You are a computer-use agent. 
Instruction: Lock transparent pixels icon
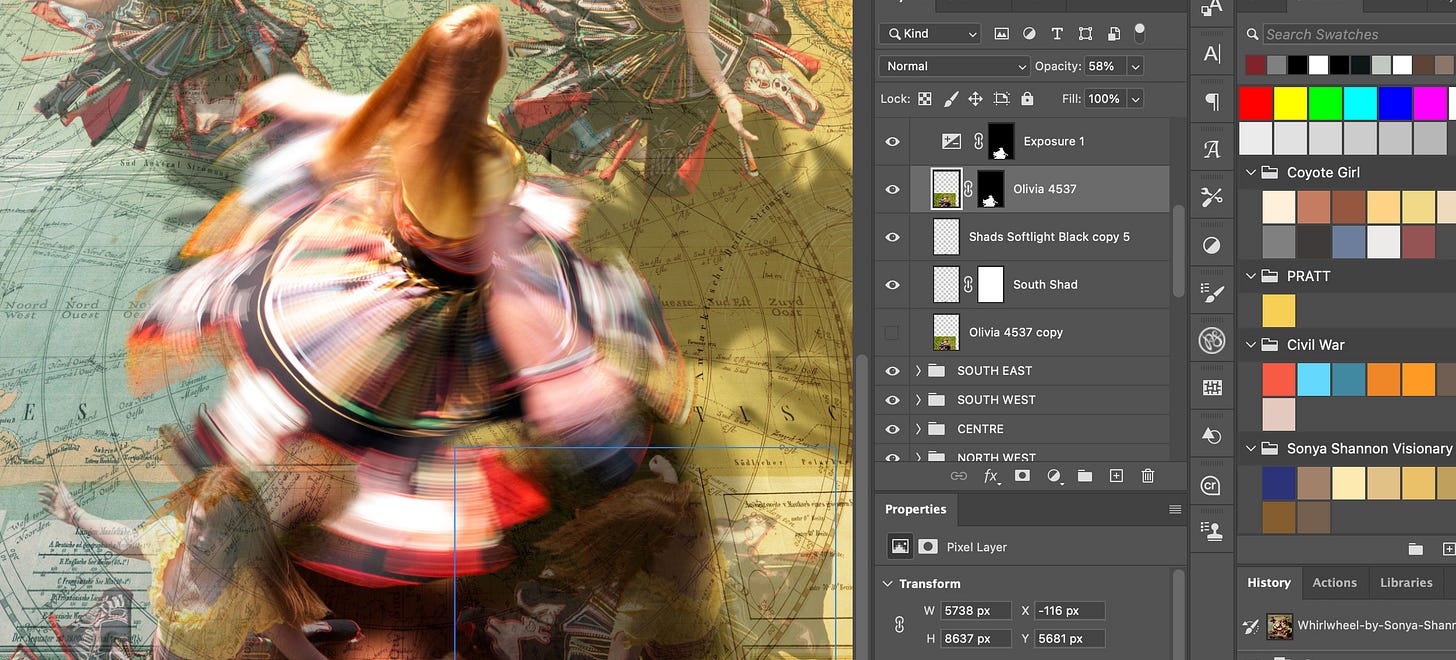point(925,99)
